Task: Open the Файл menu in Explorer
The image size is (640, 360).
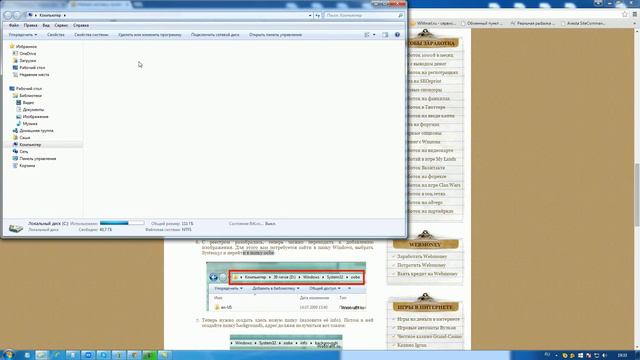Action: [14, 25]
